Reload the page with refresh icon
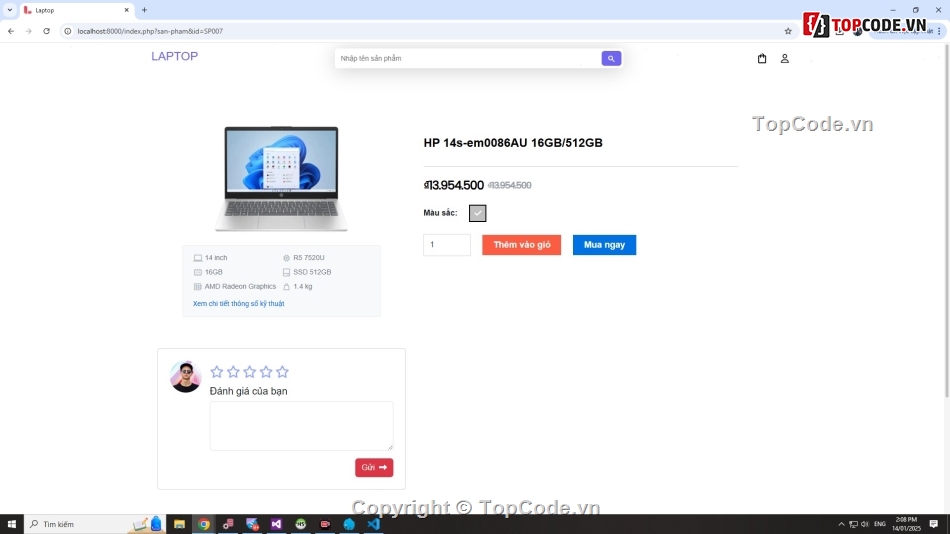The image size is (950, 534). coord(46,31)
